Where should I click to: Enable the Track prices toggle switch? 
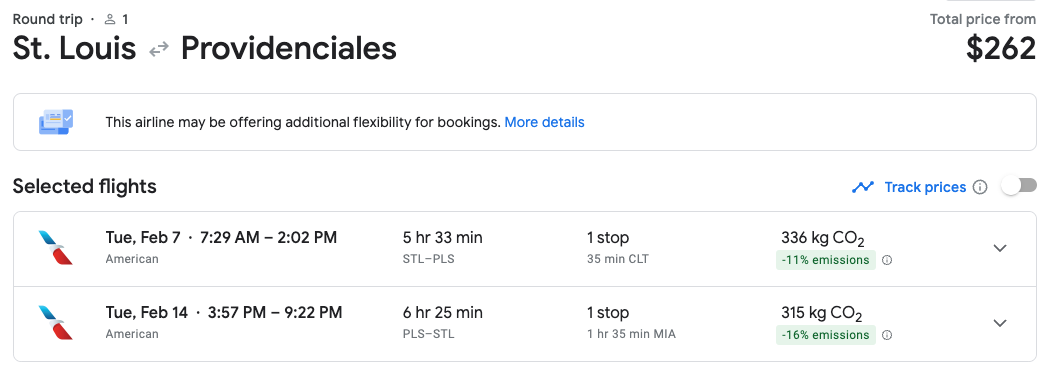[1019, 186]
